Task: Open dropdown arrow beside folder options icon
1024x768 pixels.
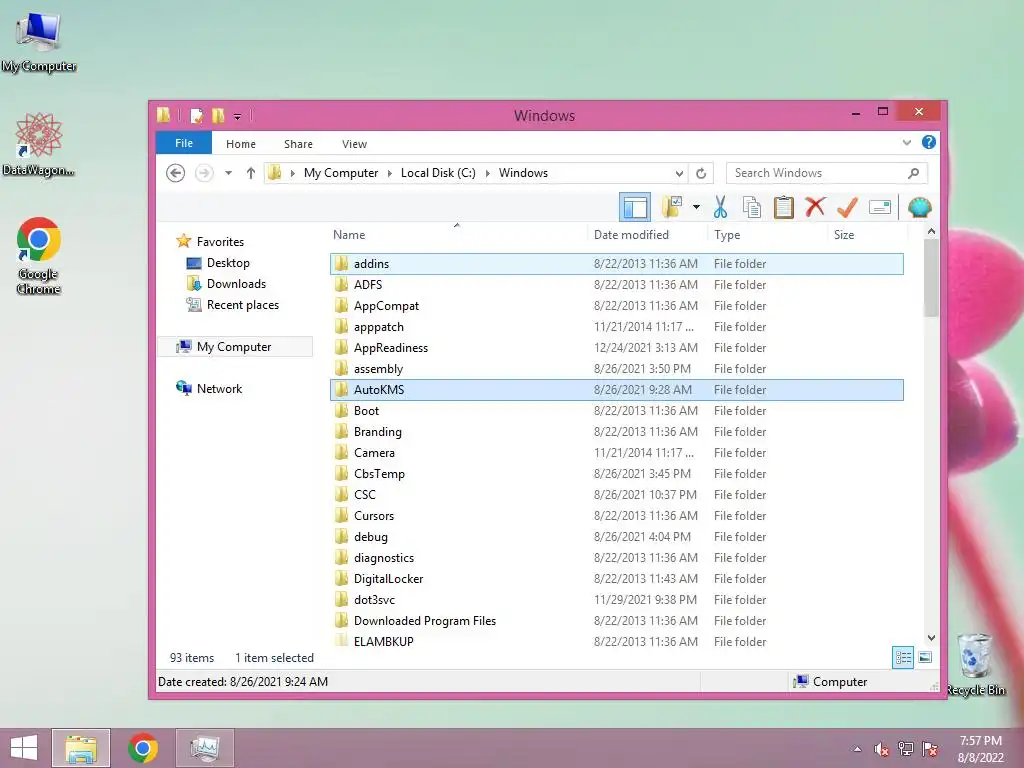Action: pos(696,208)
